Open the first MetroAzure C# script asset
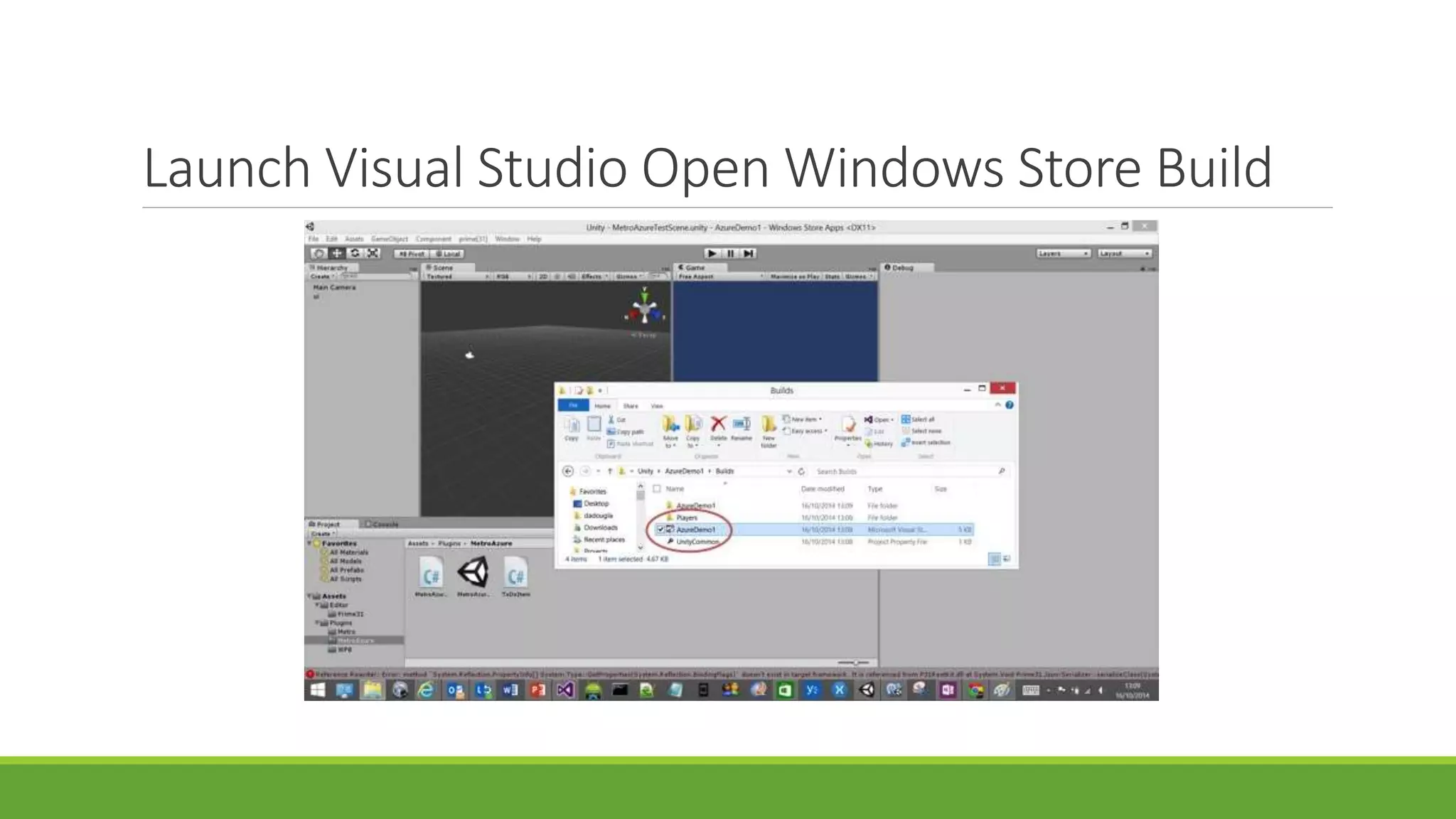Viewport: 1456px width, 819px height. click(x=431, y=577)
